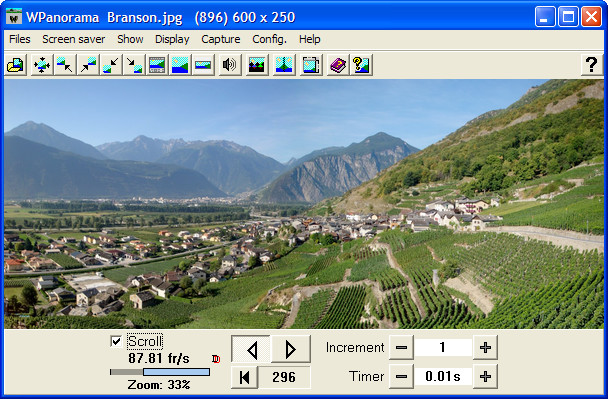
Task: Close the WPanorama window
Action: coord(591,17)
